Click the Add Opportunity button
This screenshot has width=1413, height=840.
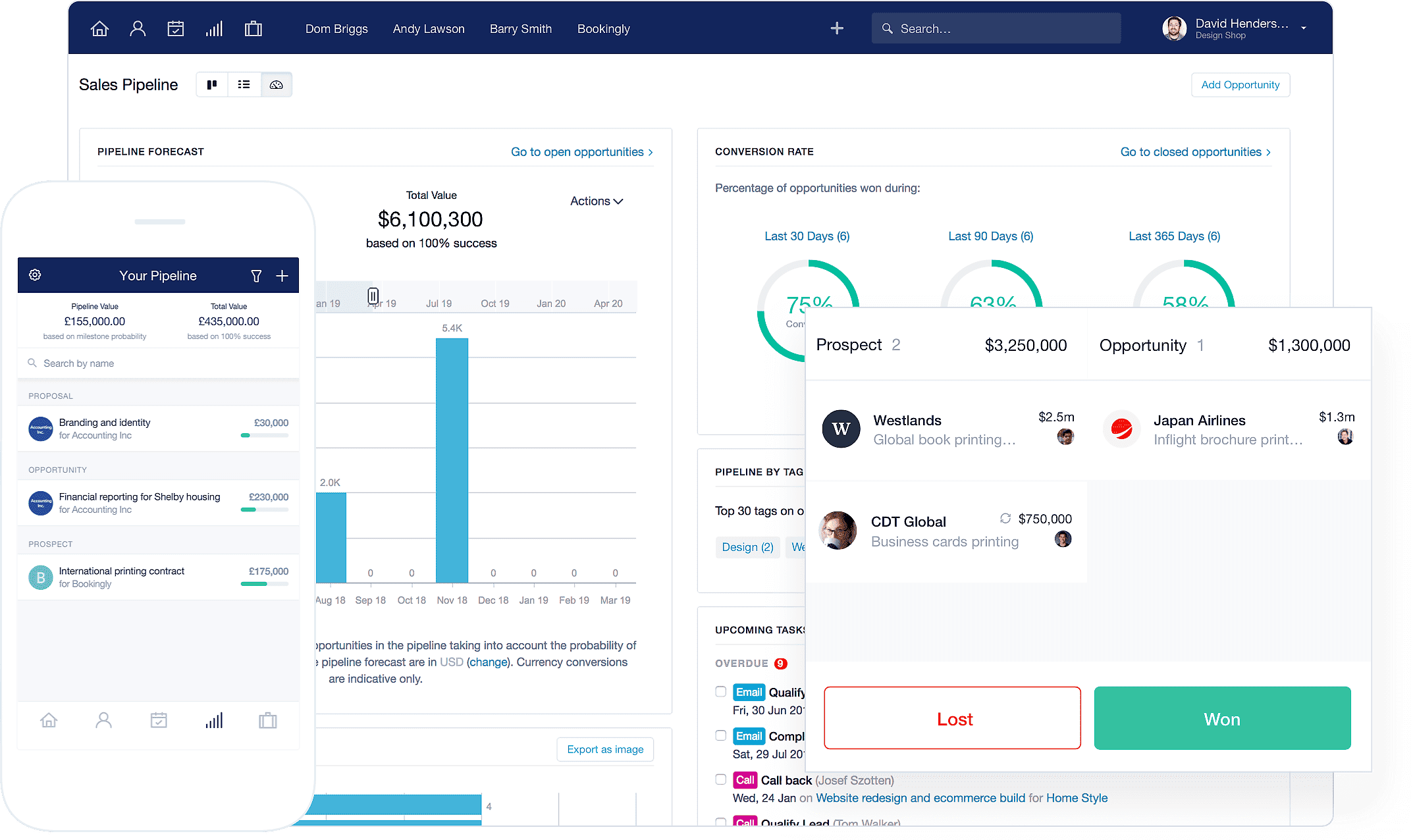coord(1240,85)
